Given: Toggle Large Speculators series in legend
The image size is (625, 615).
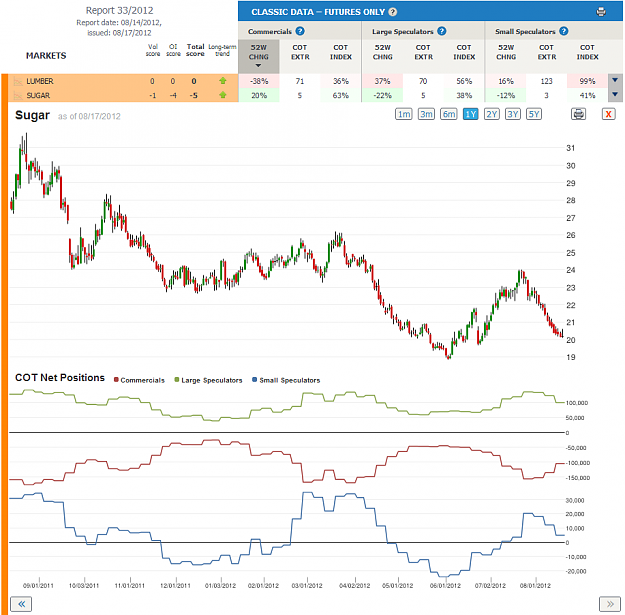Looking at the screenshot, I should 208,380.
